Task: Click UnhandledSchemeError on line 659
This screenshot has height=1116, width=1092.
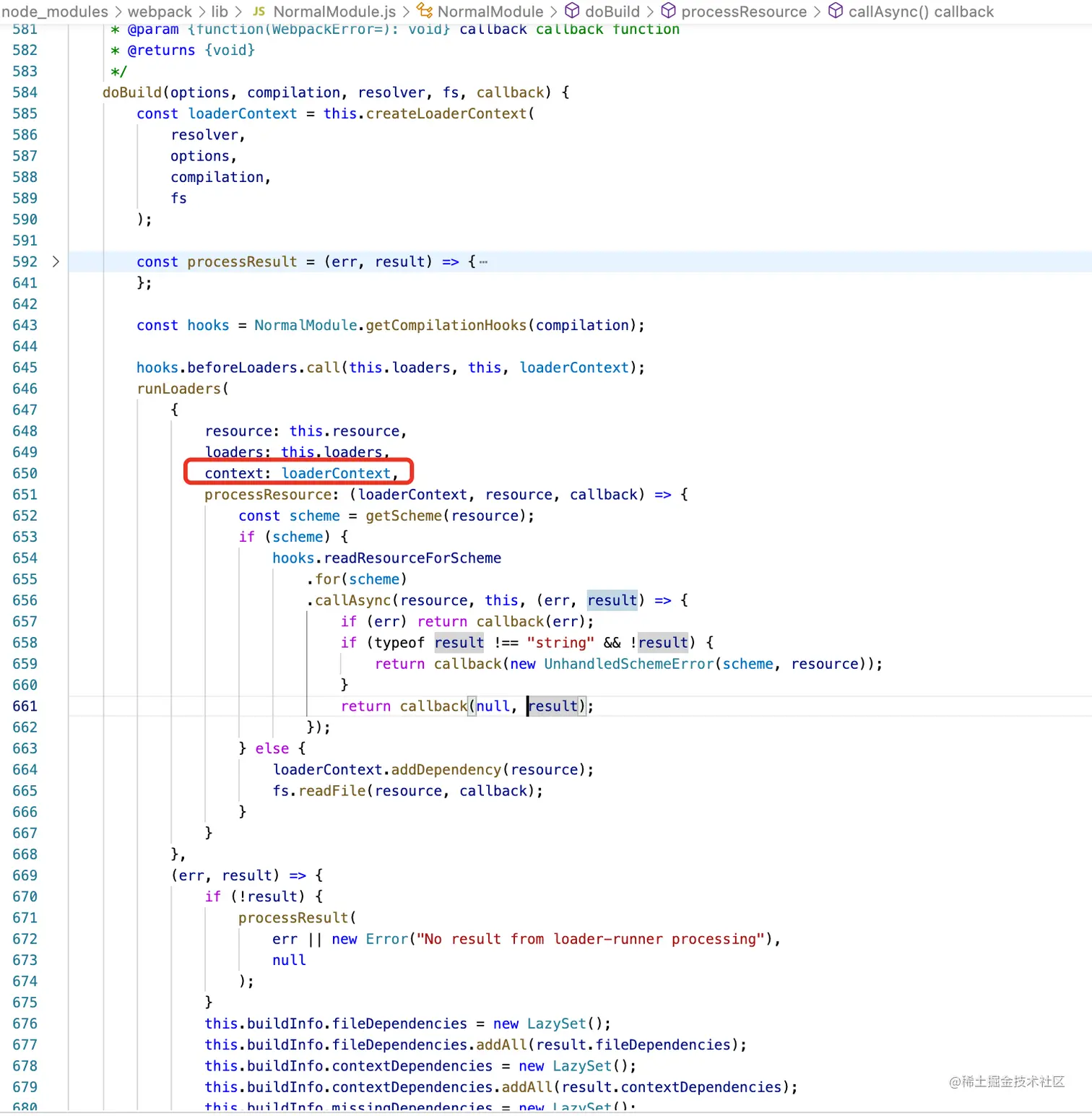Action: pyautogui.click(x=629, y=664)
